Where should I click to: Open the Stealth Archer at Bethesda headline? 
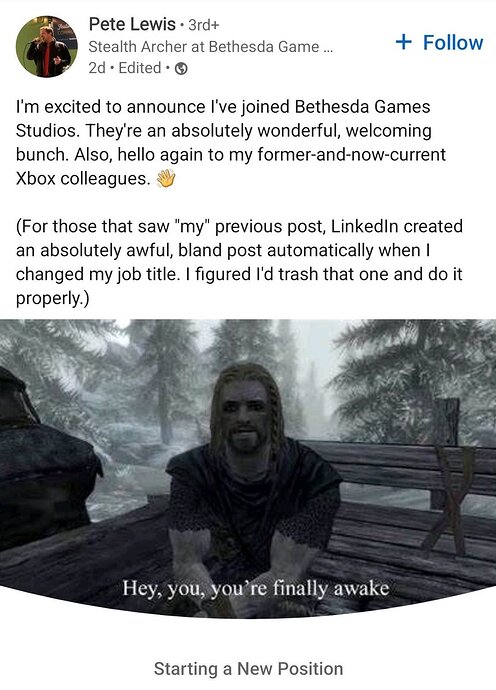tap(210, 47)
